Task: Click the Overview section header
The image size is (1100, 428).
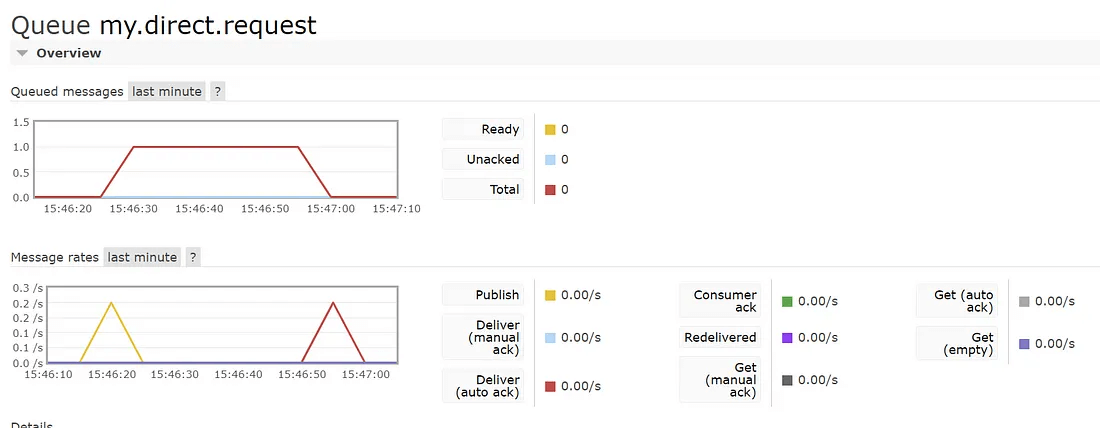Action: click(x=68, y=54)
